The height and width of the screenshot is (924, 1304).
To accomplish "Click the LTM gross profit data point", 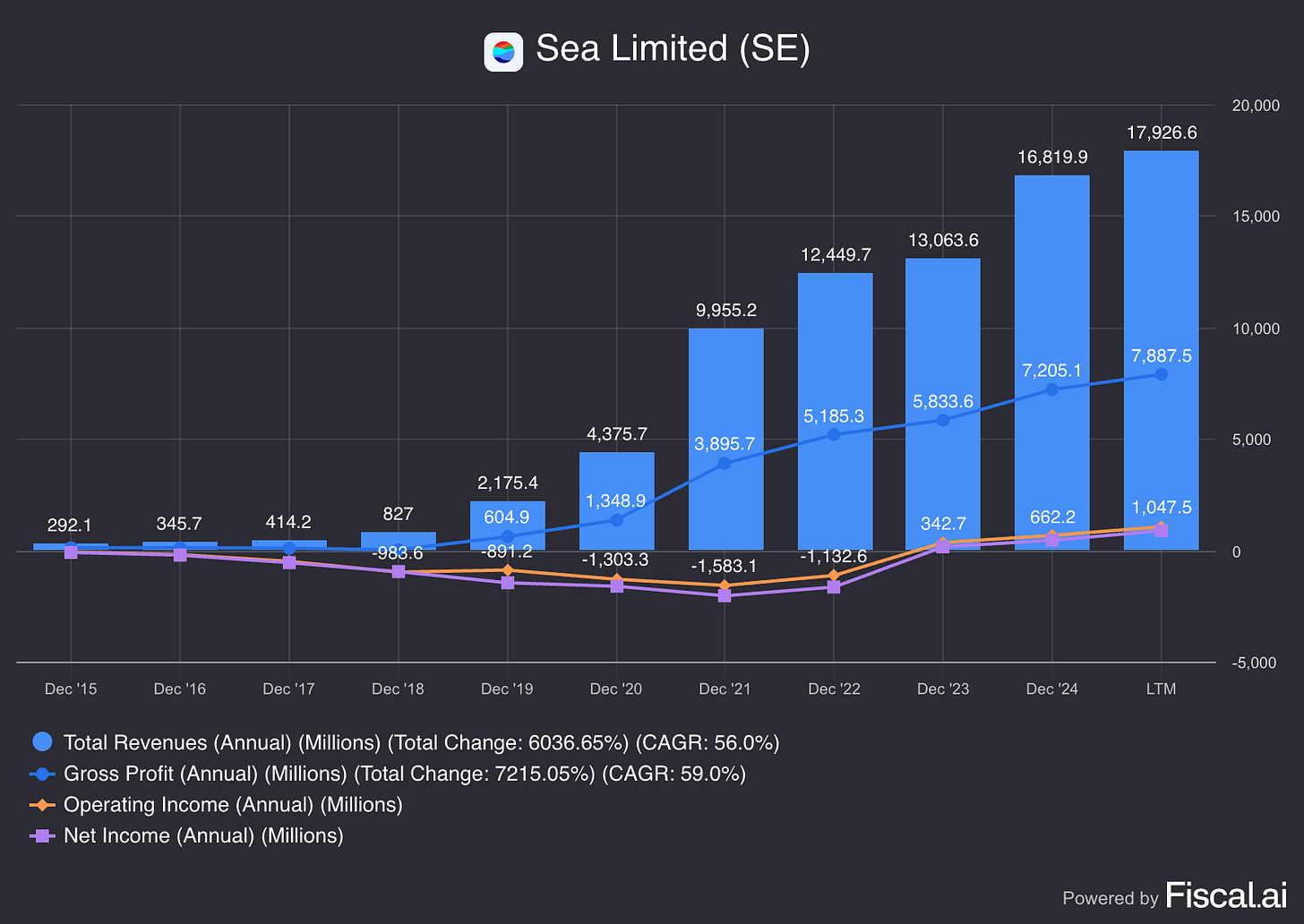I will click(1161, 374).
